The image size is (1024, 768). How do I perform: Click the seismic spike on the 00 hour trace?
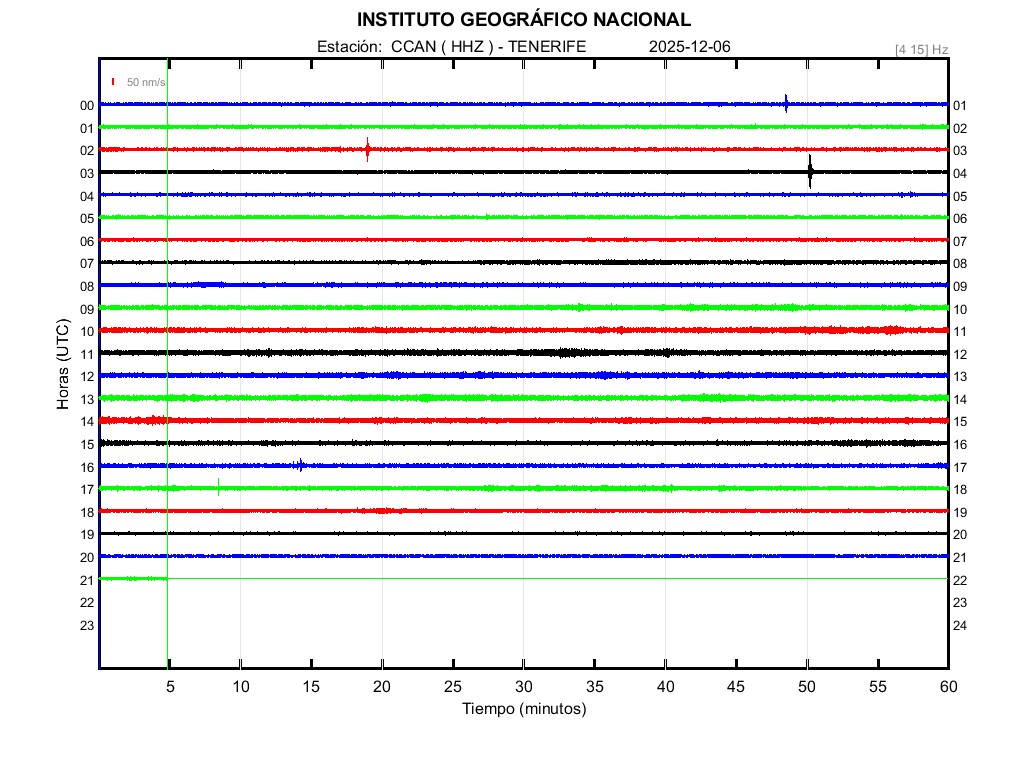(786, 103)
